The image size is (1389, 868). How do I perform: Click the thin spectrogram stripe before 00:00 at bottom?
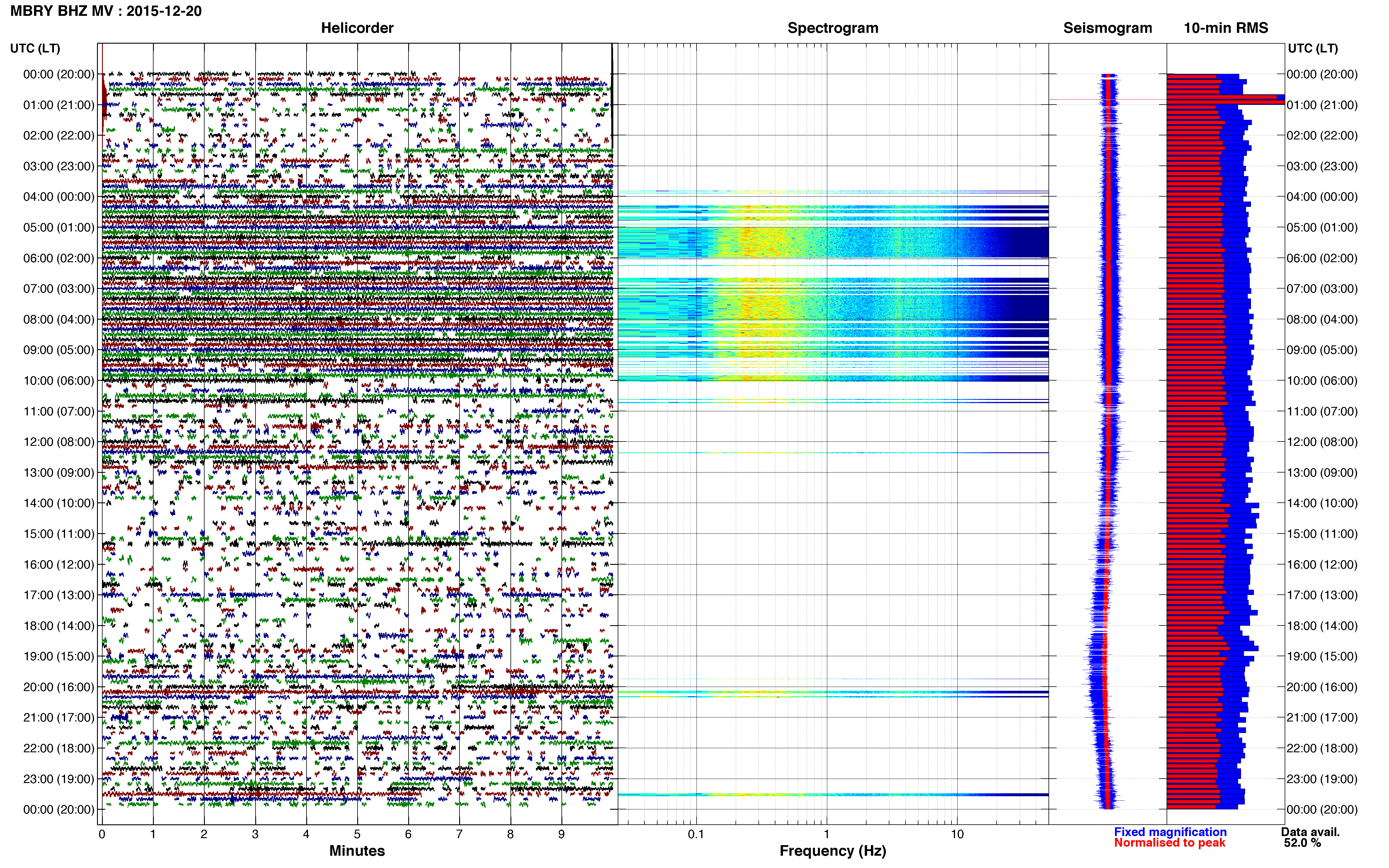(x=833, y=794)
